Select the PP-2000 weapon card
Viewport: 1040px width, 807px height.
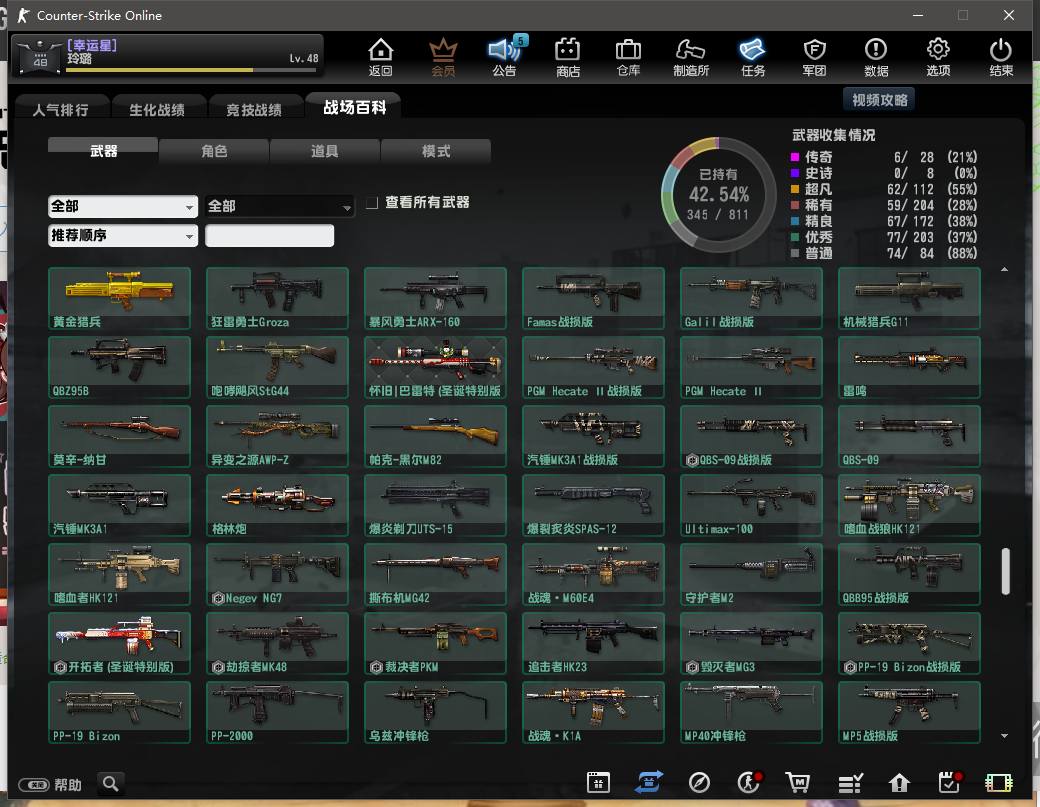(x=277, y=712)
